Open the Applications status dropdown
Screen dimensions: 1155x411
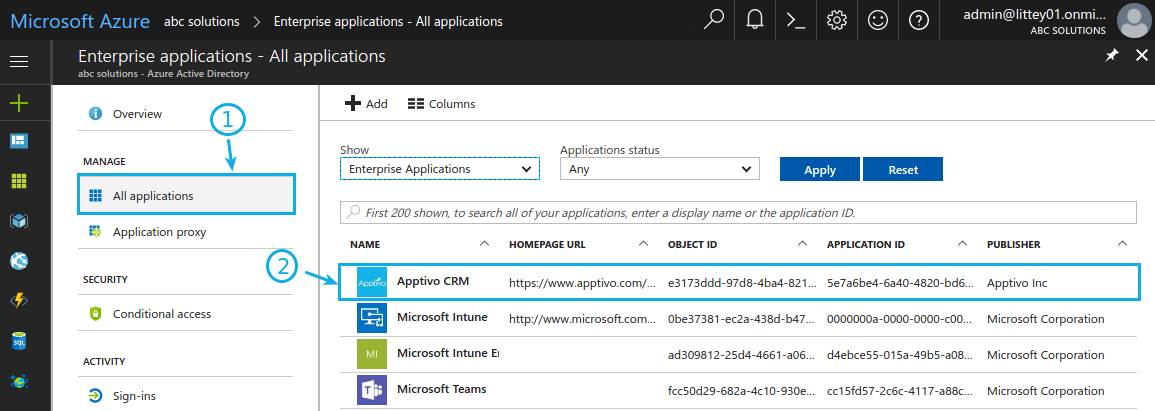click(x=660, y=170)
